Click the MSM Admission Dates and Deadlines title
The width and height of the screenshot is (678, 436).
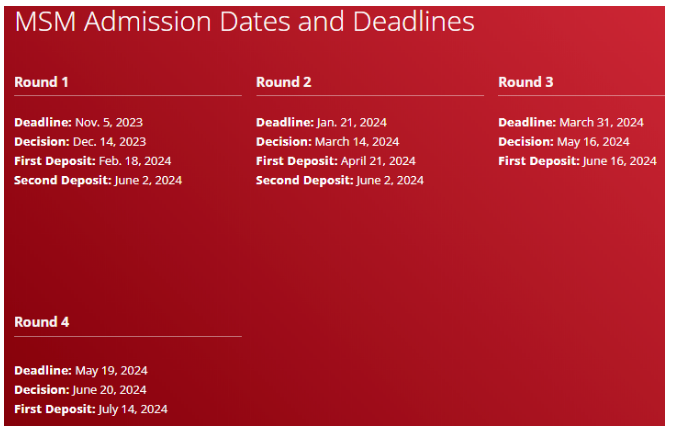[x=244, y=22]
